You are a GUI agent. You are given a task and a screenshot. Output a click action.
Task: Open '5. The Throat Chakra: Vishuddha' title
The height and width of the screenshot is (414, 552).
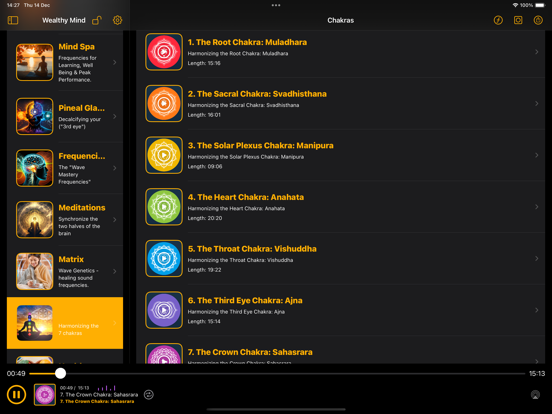252,249
